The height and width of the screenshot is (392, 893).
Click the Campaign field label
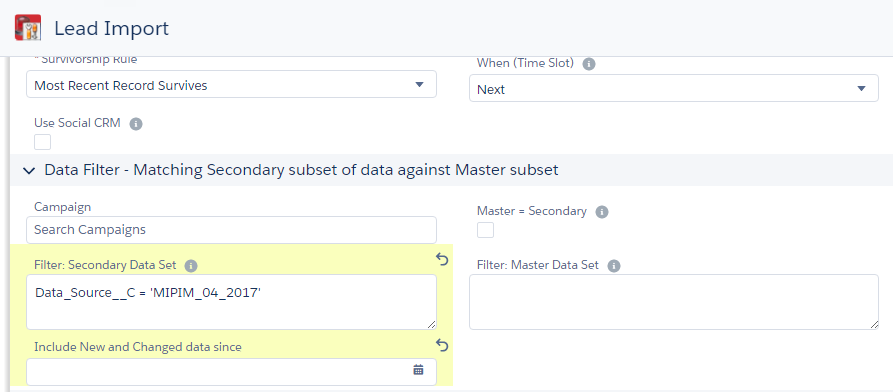[63, 207]
